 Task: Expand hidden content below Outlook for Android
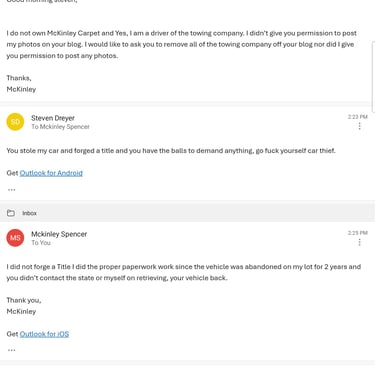coord(12,190)
